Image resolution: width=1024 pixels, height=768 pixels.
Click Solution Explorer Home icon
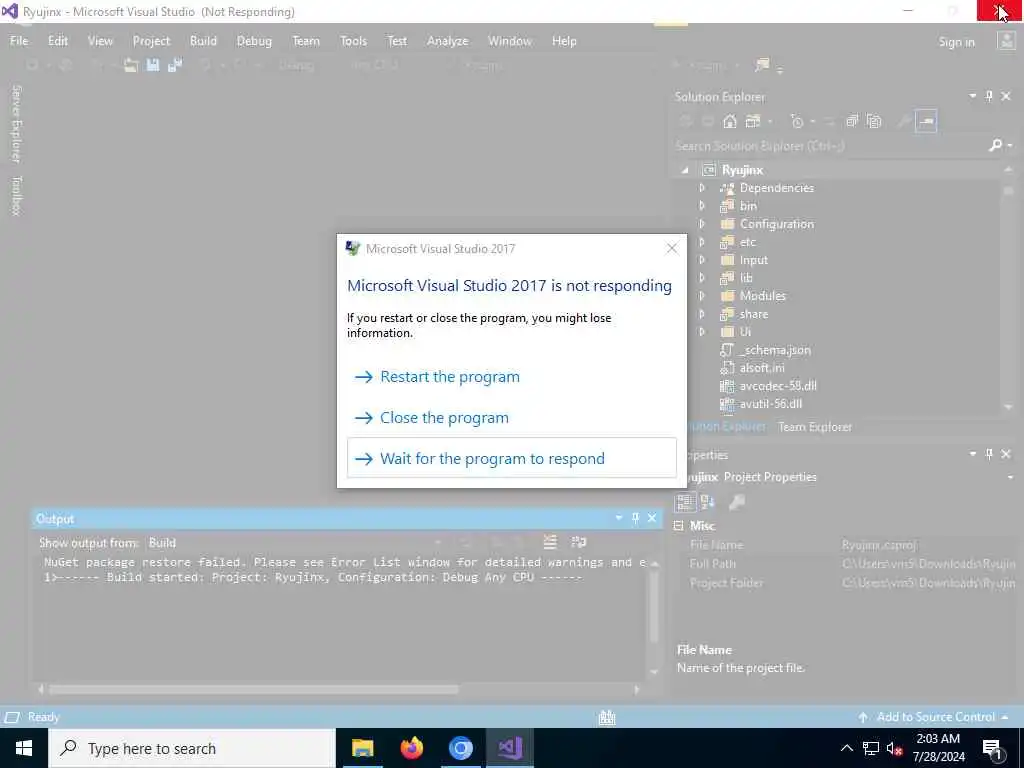[729, 121]
